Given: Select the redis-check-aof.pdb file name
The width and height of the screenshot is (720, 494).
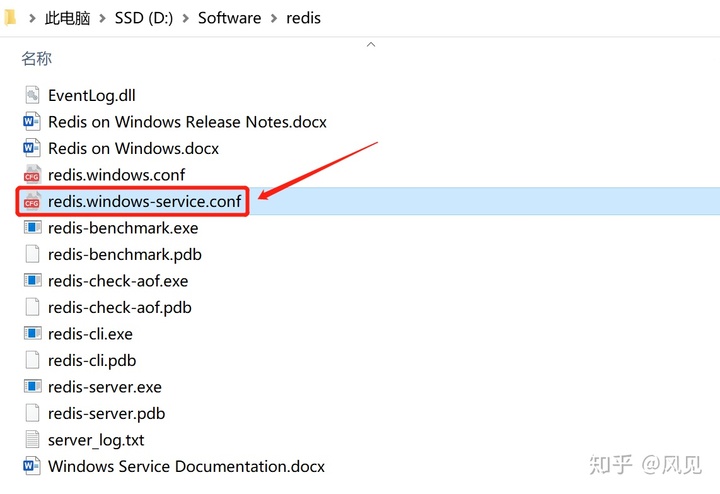Looking at the screenshot, I should pyautogui.click(x=120, y=308).
